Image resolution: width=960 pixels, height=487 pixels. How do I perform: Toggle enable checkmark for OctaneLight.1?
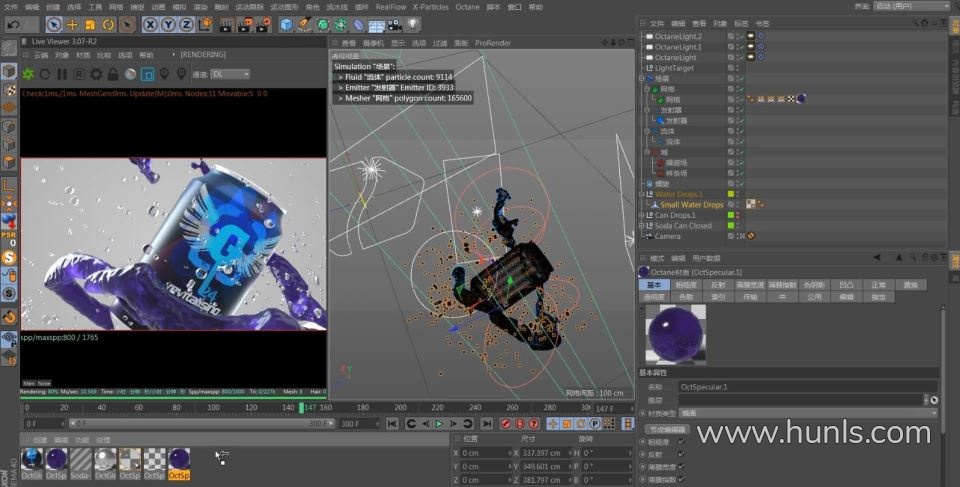[742, 47]
